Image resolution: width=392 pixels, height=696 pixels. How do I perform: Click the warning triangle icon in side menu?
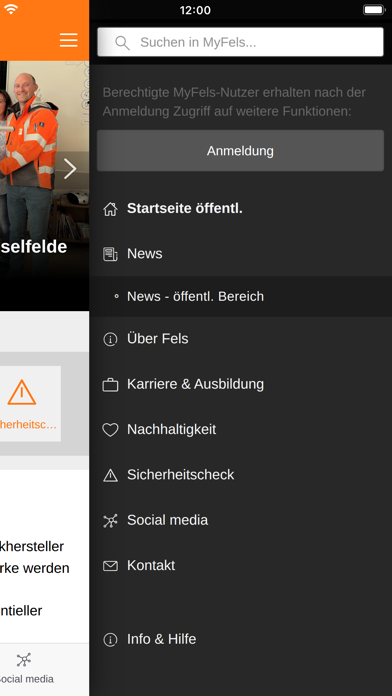point(110,475)
